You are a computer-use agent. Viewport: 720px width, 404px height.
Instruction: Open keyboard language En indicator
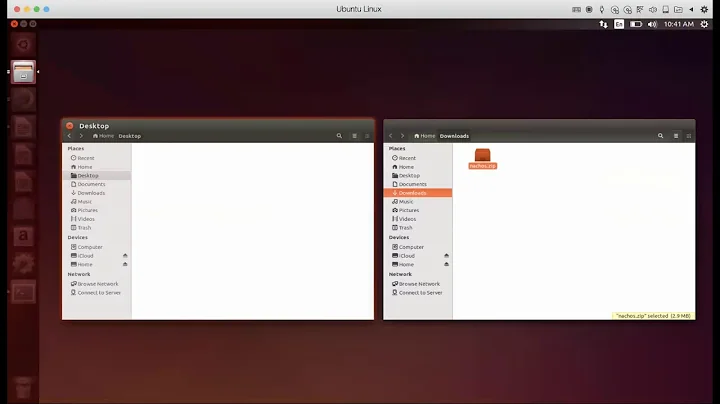coord(619,24)
